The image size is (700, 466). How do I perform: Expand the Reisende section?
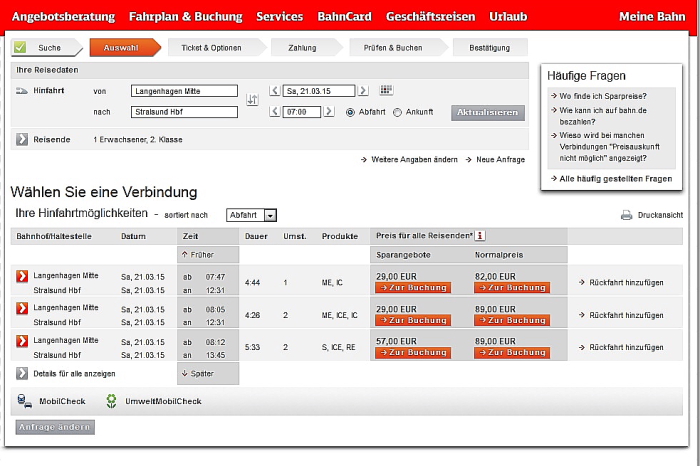[x=22, y=139]
